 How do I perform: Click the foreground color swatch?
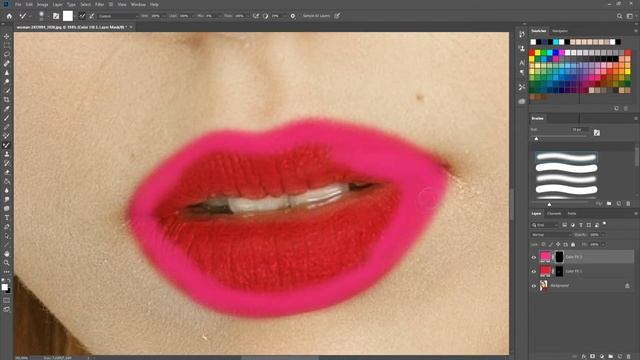pos(4,287)
